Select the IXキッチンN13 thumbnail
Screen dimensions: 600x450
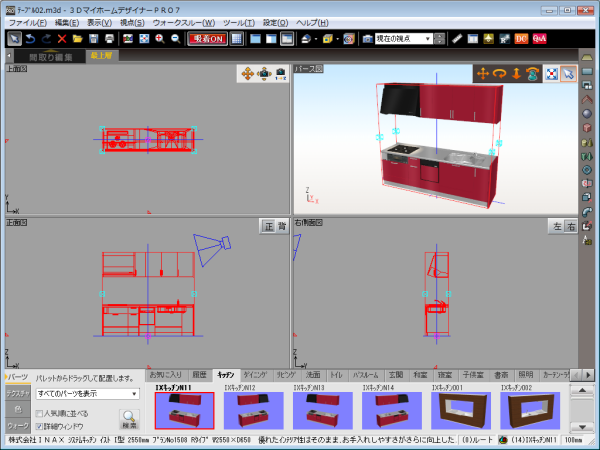tap(322, 410)
